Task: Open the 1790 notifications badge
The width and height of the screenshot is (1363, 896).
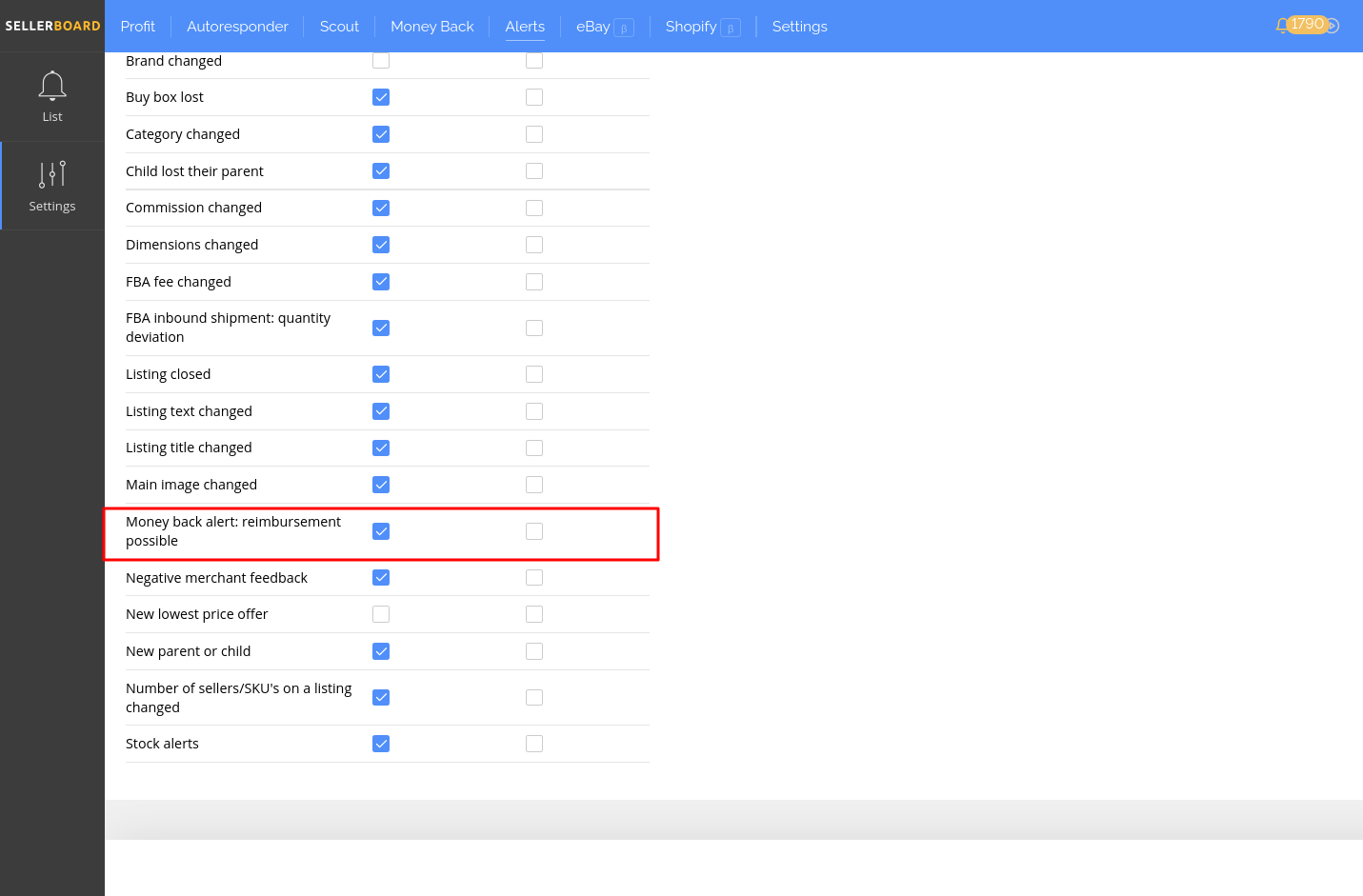Action: (x=1310, y=25)
